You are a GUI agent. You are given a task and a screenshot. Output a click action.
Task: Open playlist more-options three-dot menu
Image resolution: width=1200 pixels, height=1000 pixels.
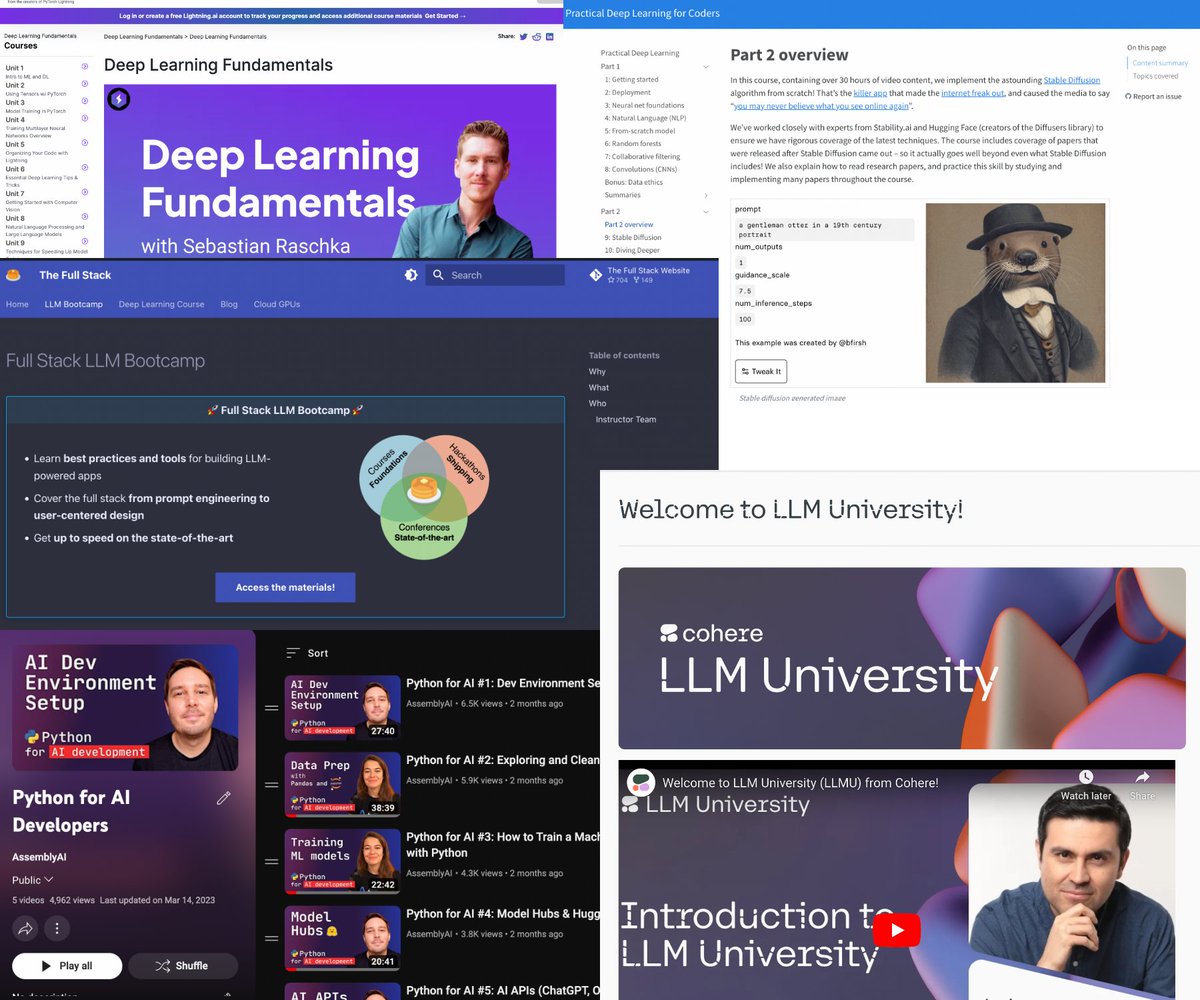58,928
